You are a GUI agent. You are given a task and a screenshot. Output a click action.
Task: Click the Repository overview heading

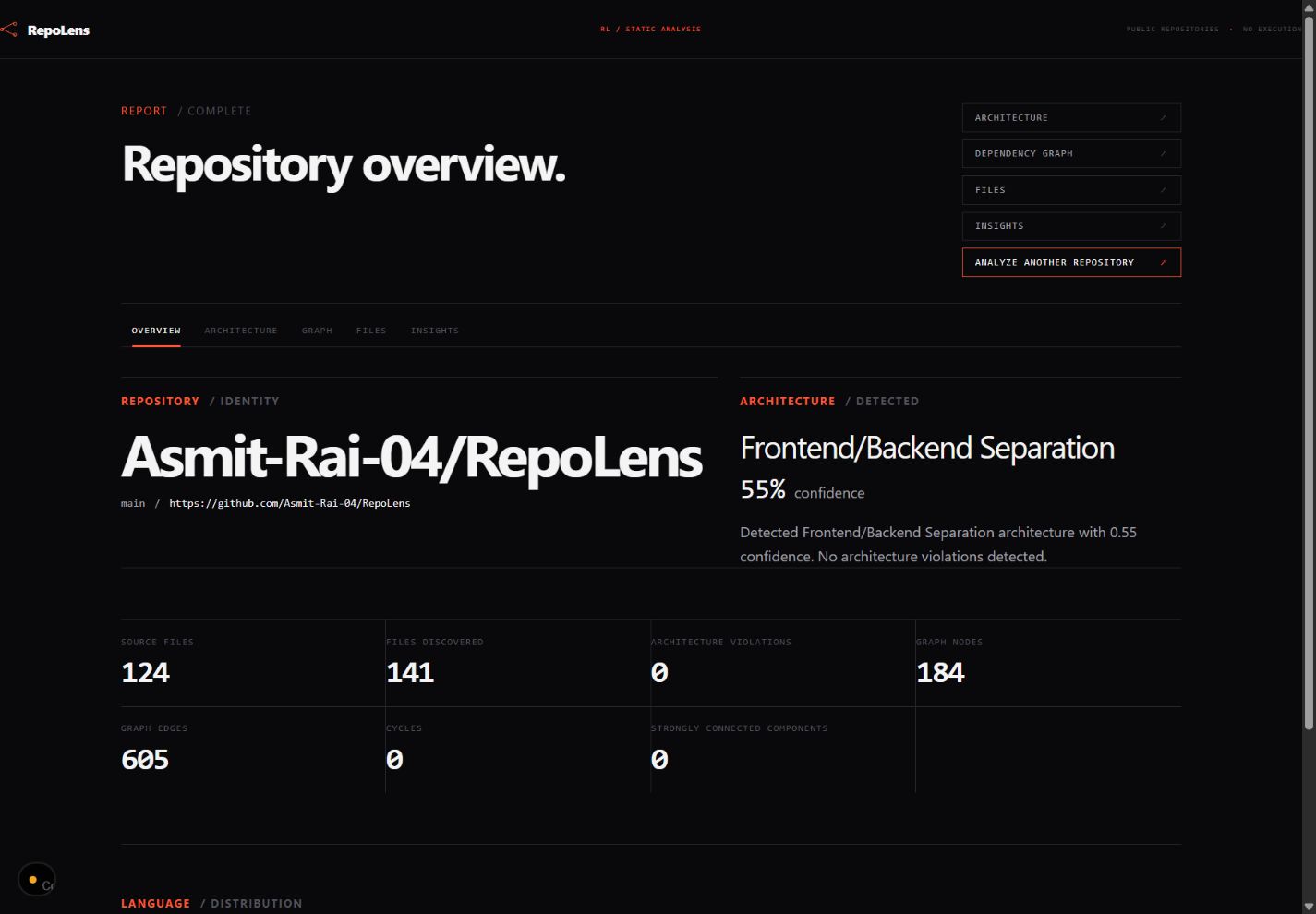click(x=344, y=164)
